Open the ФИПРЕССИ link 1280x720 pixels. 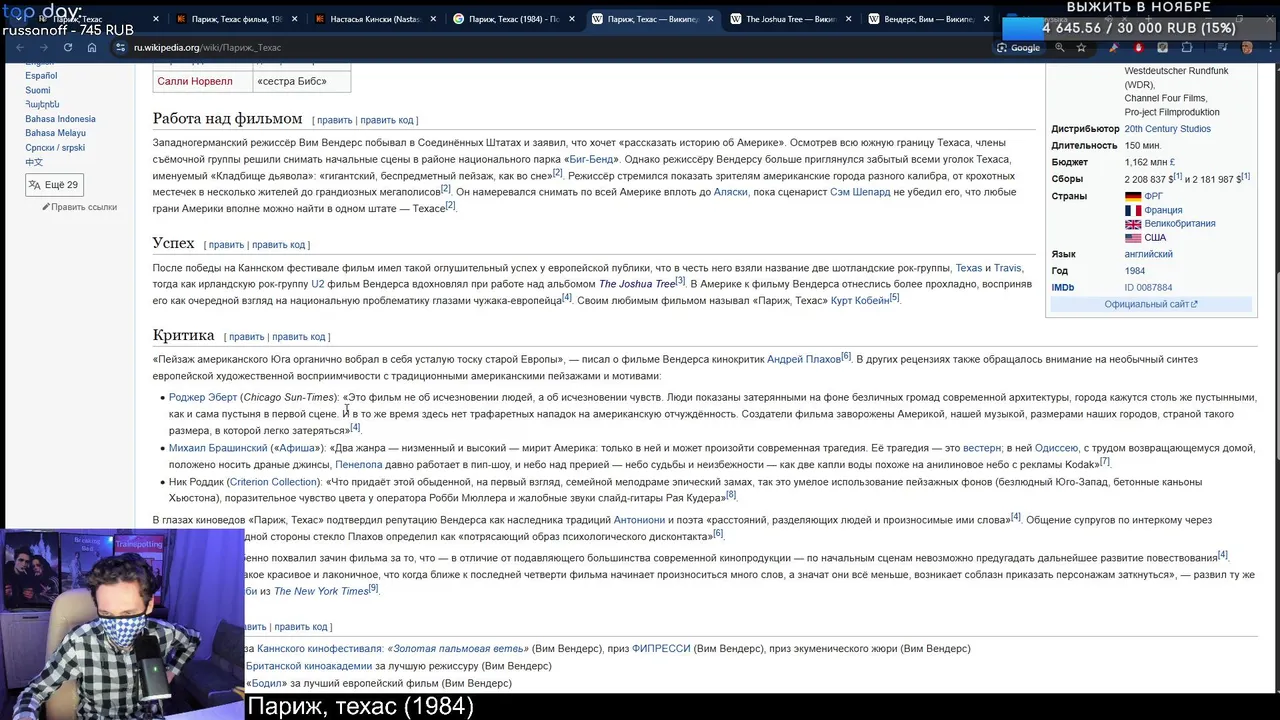pos(661,649)
